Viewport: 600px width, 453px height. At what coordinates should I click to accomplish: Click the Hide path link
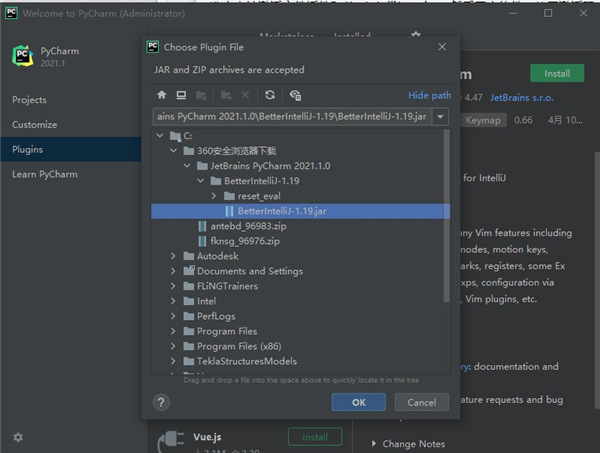[x=429, y=95]
